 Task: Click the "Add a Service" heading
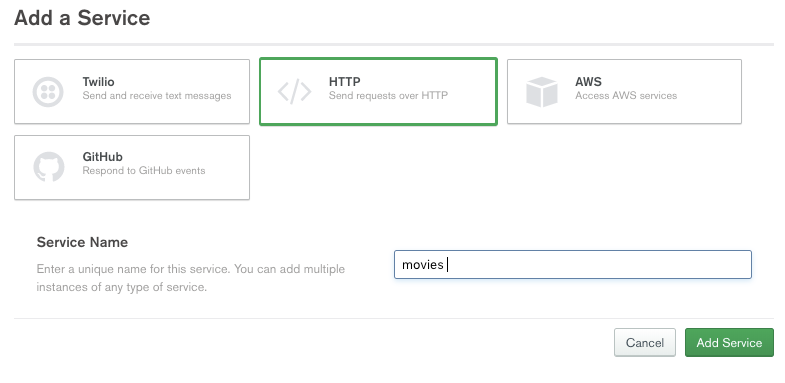coord(82,18)
